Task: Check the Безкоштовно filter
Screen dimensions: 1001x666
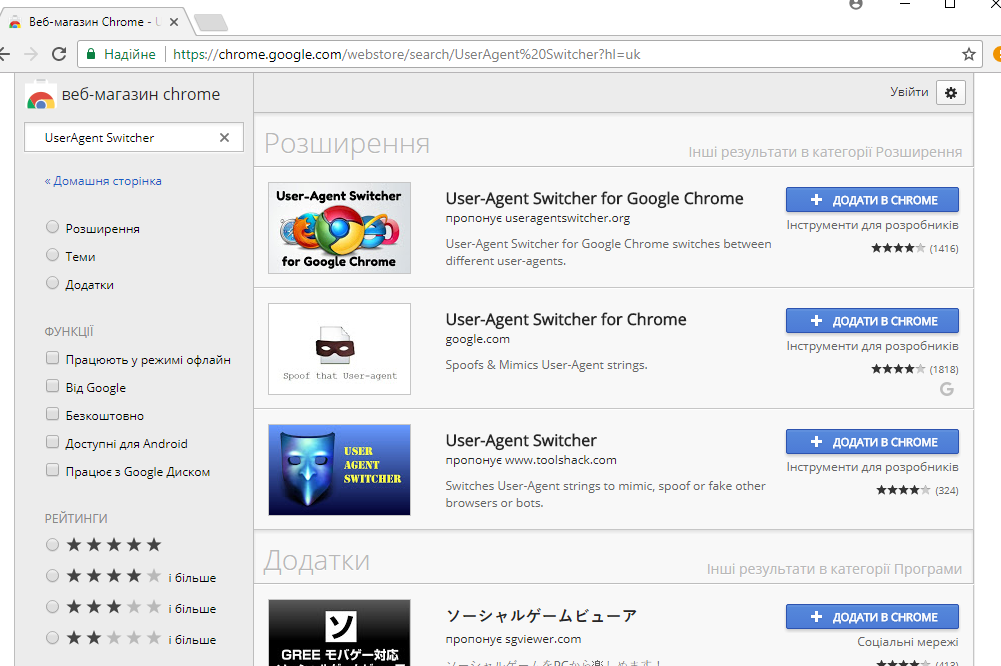Action: [x=53, y=415]
